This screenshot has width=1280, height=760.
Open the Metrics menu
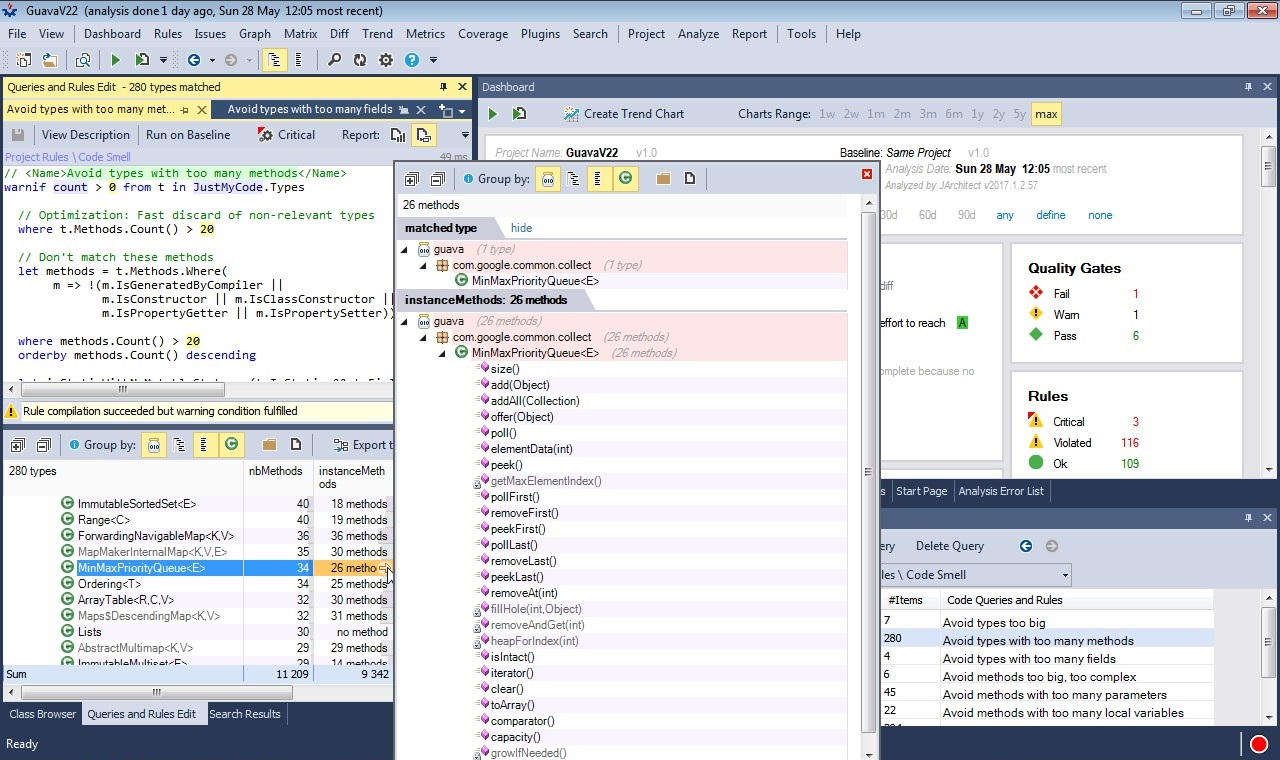click(425, 34)
